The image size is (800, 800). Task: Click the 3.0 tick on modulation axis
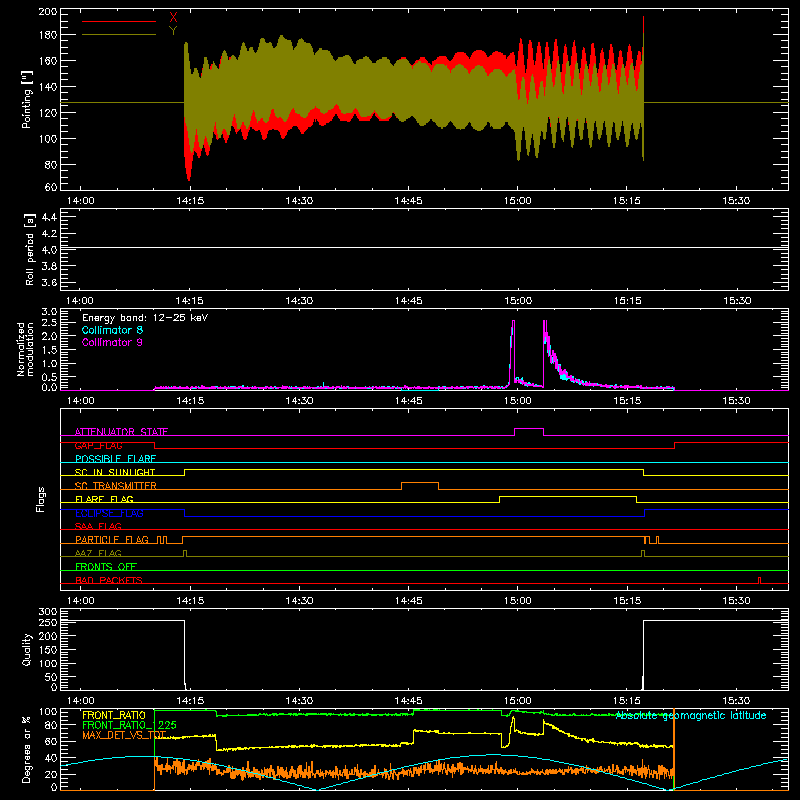(x=49, y=312)
